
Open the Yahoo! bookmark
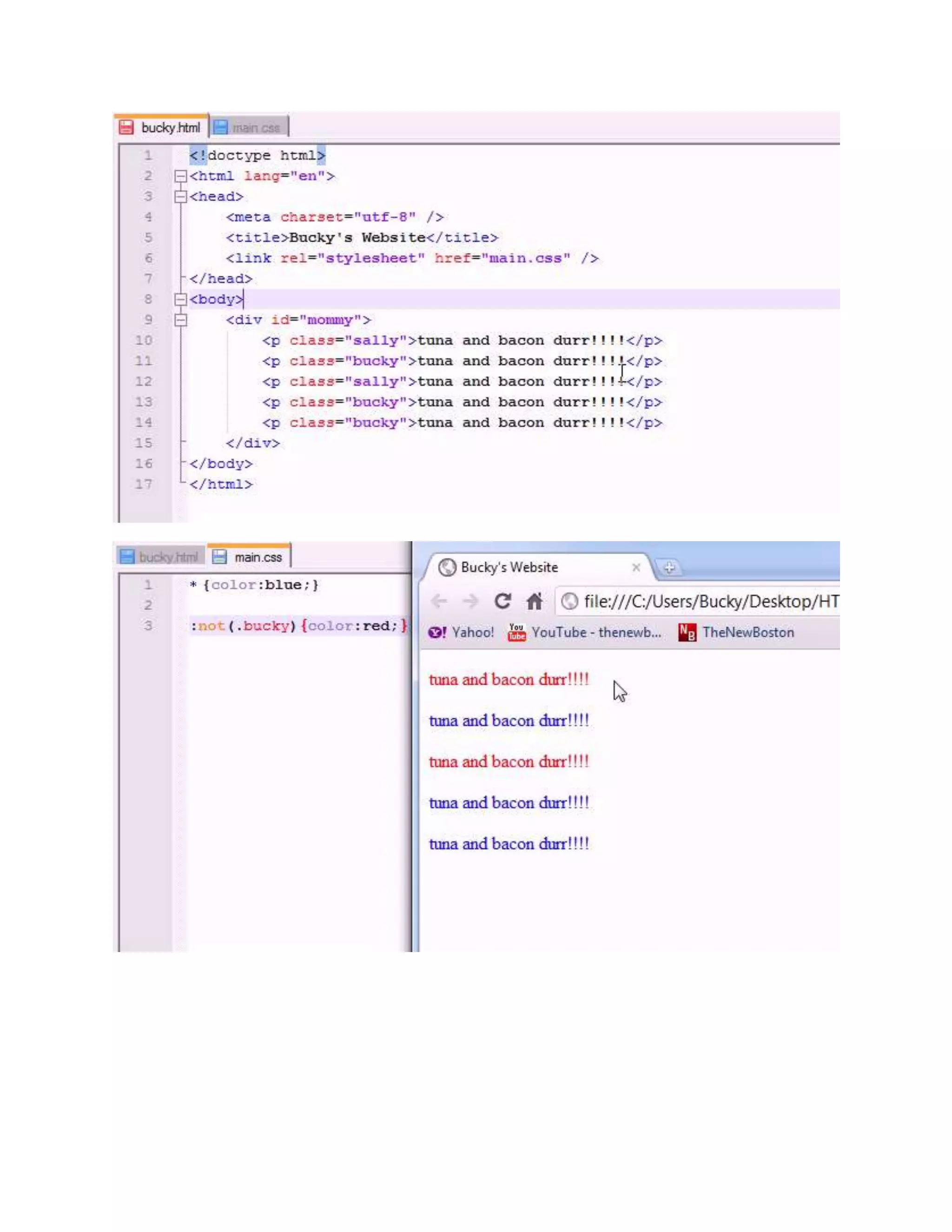pyautogui.click(x=461, y=632)
